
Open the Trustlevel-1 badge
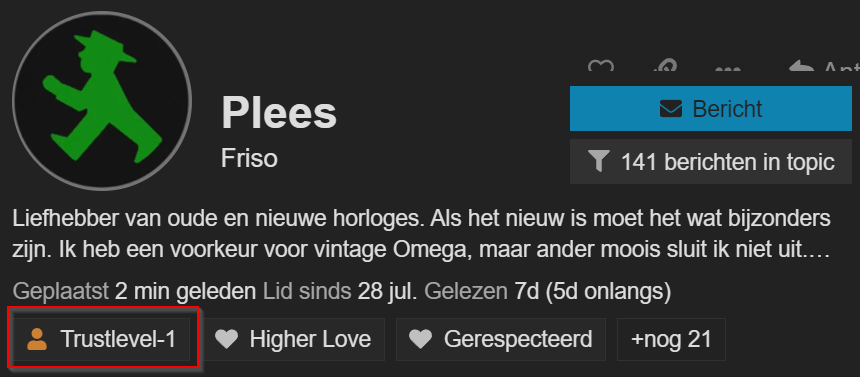[x=101, y=339]
